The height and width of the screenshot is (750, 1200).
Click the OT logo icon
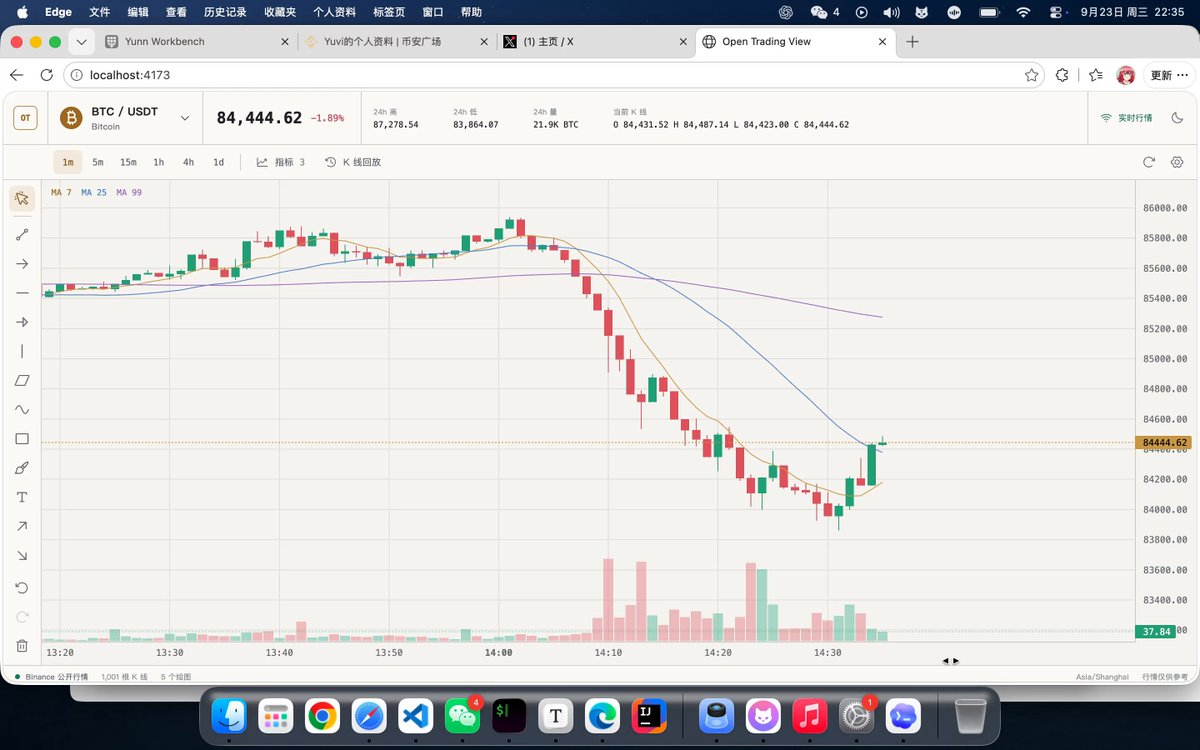(x=26, y=118)
